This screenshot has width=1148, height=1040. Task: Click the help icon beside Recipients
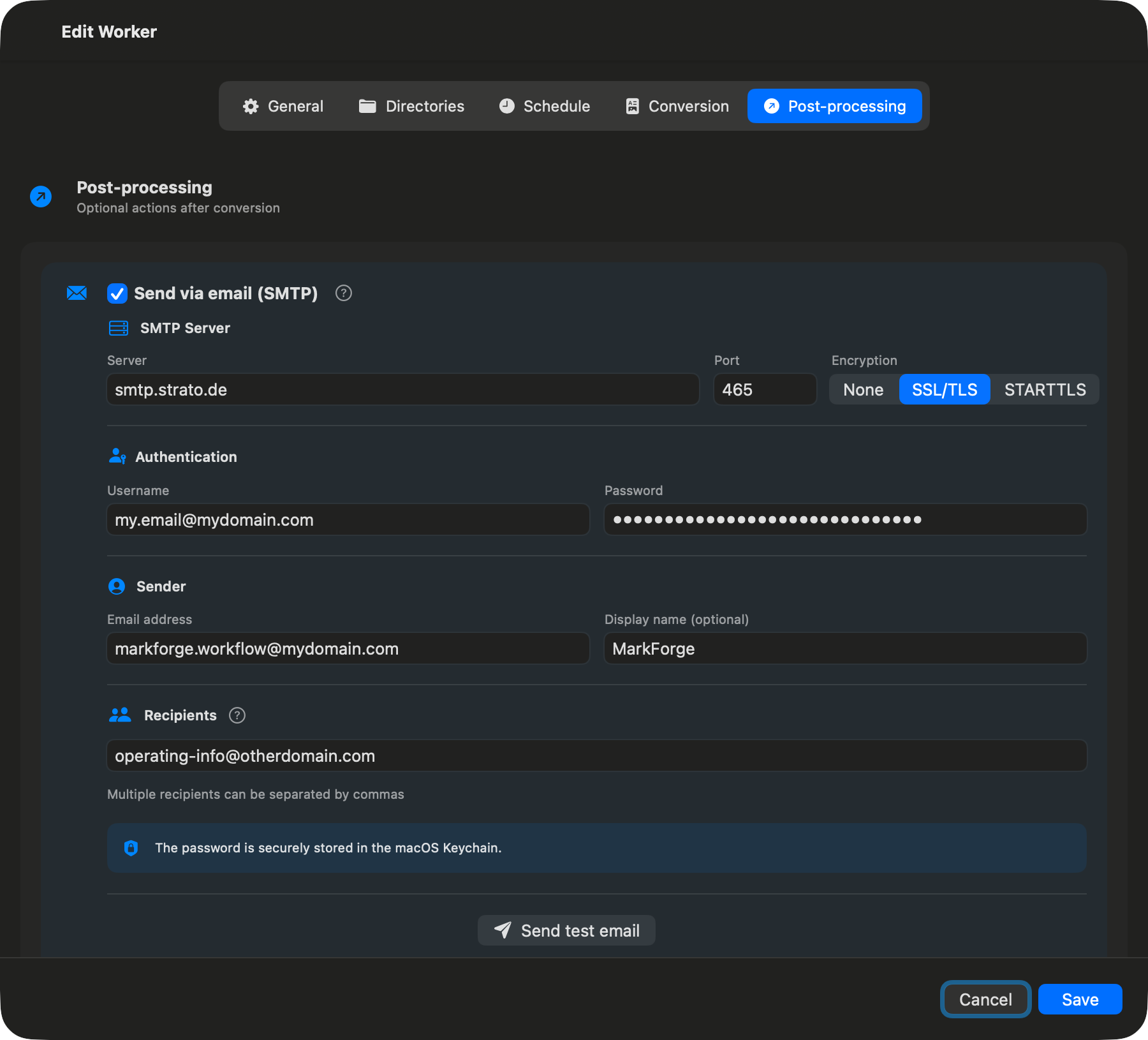pyautogui.click(x=237, y=715)
